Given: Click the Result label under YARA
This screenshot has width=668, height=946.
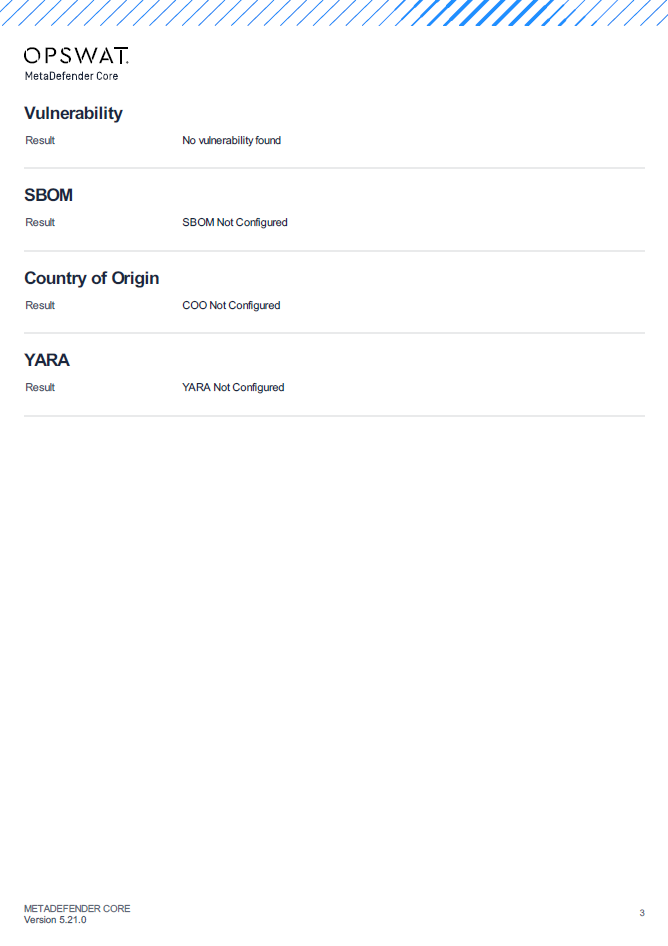Looking at the screenshot, I should click(x=40, y=387).
